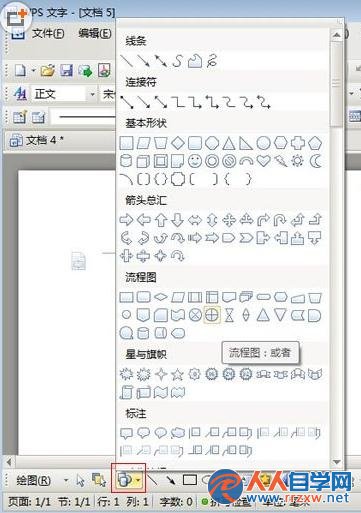
Task: Save document with floppy disk icon
Action: pyautogui.click(x=66, y=71)
